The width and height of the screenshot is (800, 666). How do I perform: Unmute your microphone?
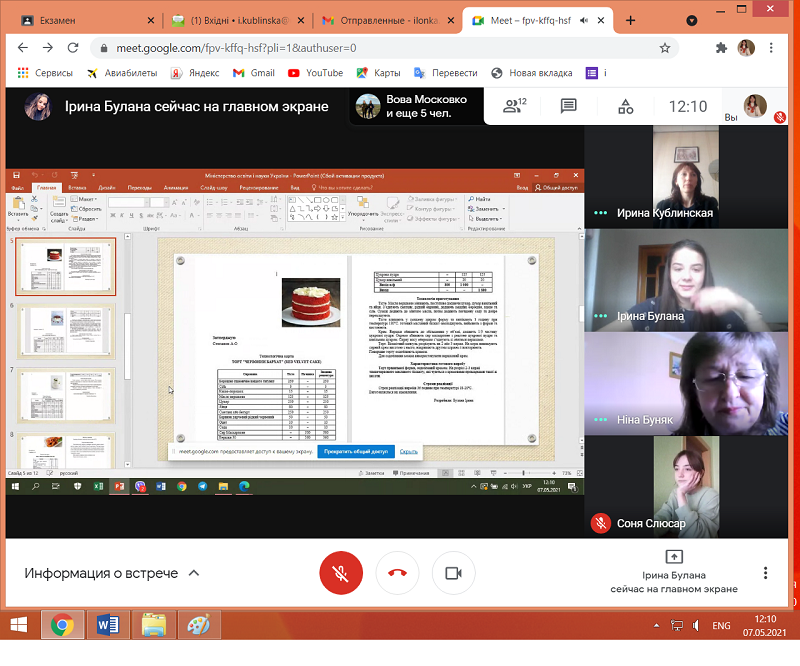click(x=341, y=573)
